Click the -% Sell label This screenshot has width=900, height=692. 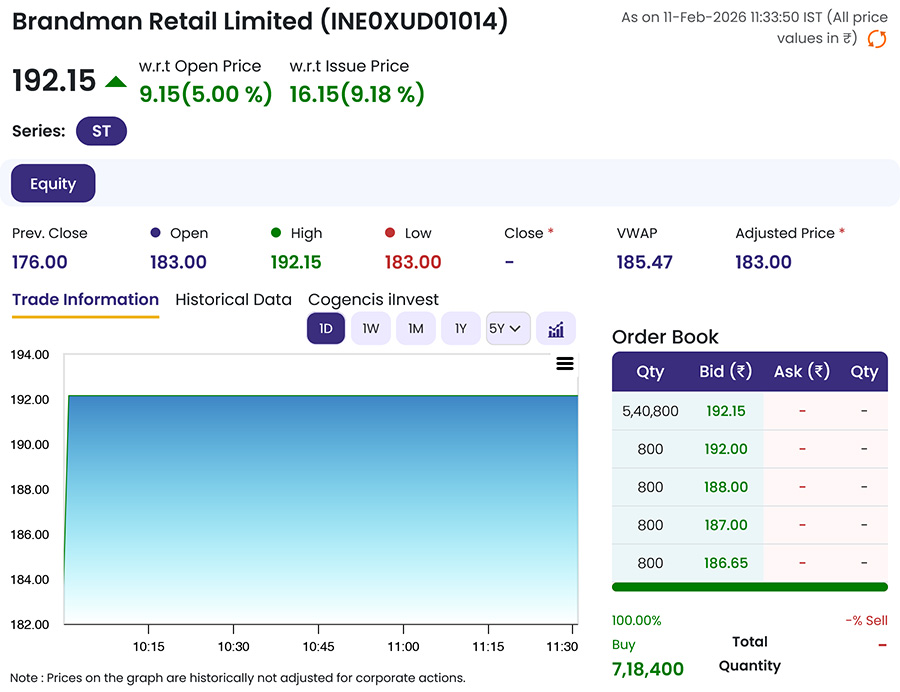[866, 620]
